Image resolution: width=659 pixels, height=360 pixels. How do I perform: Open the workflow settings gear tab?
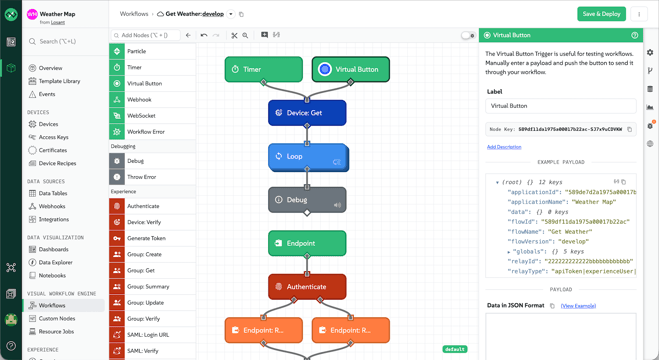click(x=650, y=53)
